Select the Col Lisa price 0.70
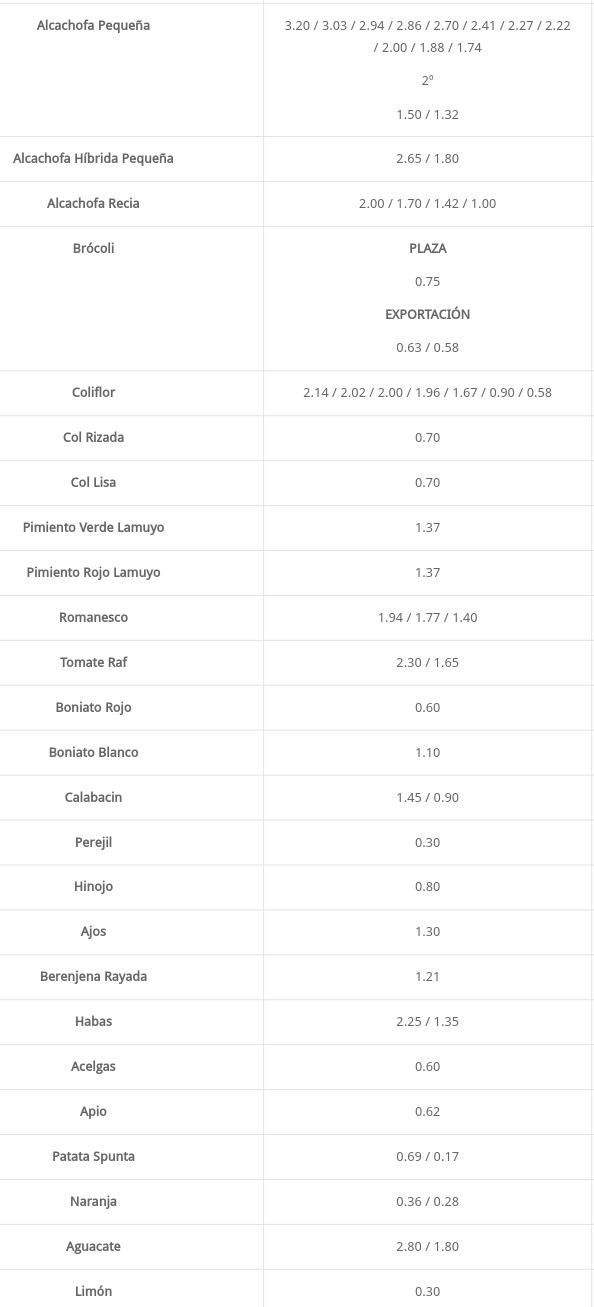This screenshot has width=594, height=1307. 427,482
